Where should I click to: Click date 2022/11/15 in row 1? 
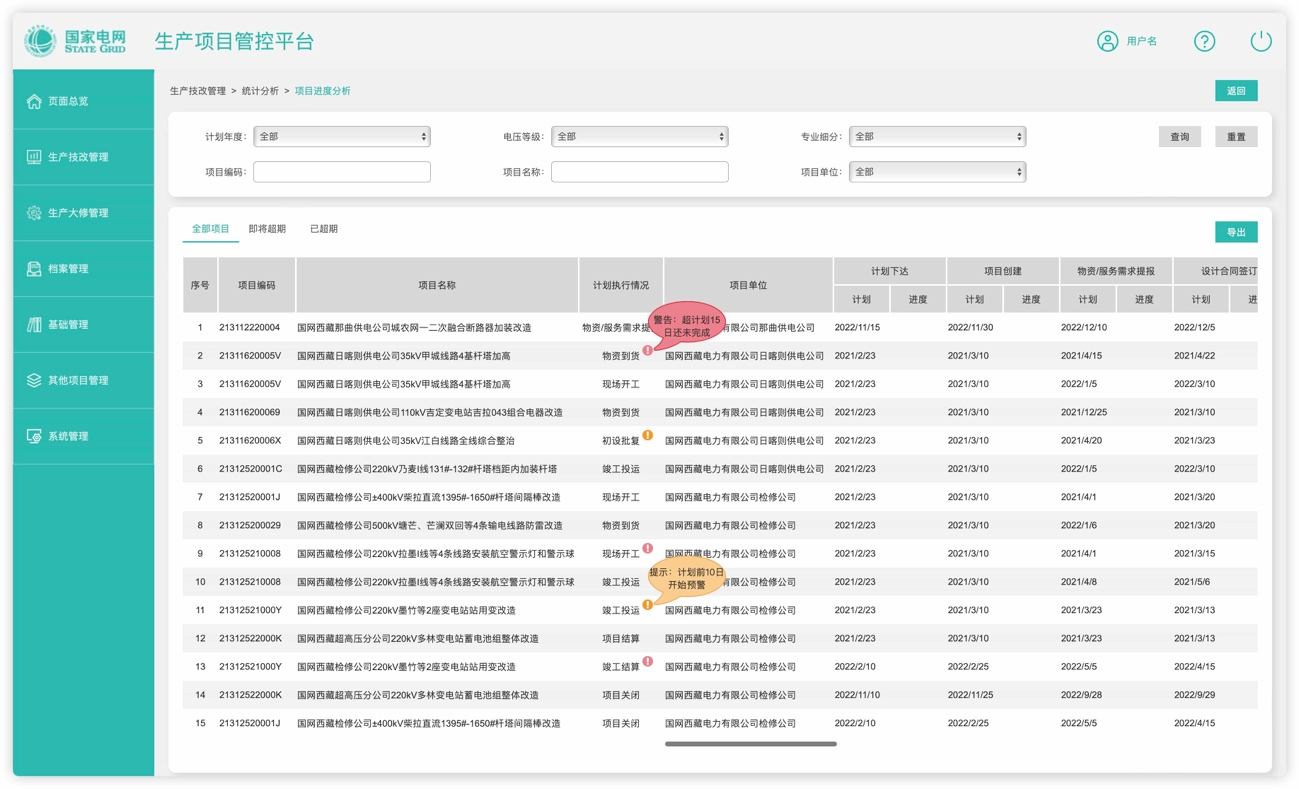tap(857, 328)
